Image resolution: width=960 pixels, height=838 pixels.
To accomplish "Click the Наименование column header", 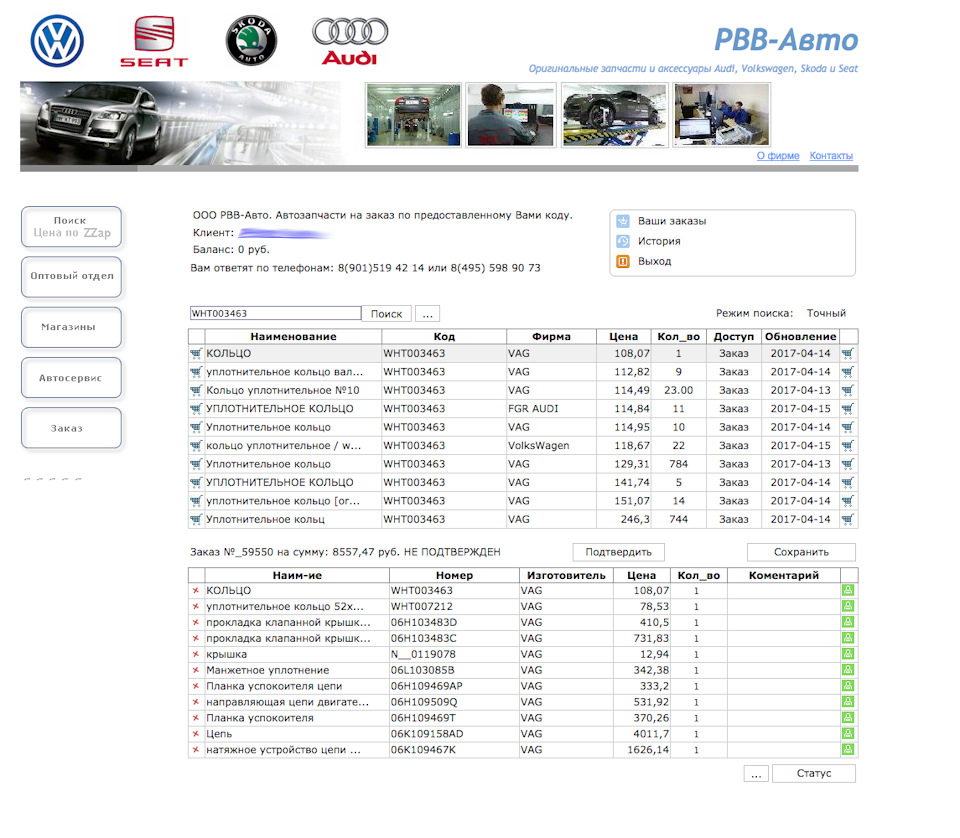I will click(293, 337).
